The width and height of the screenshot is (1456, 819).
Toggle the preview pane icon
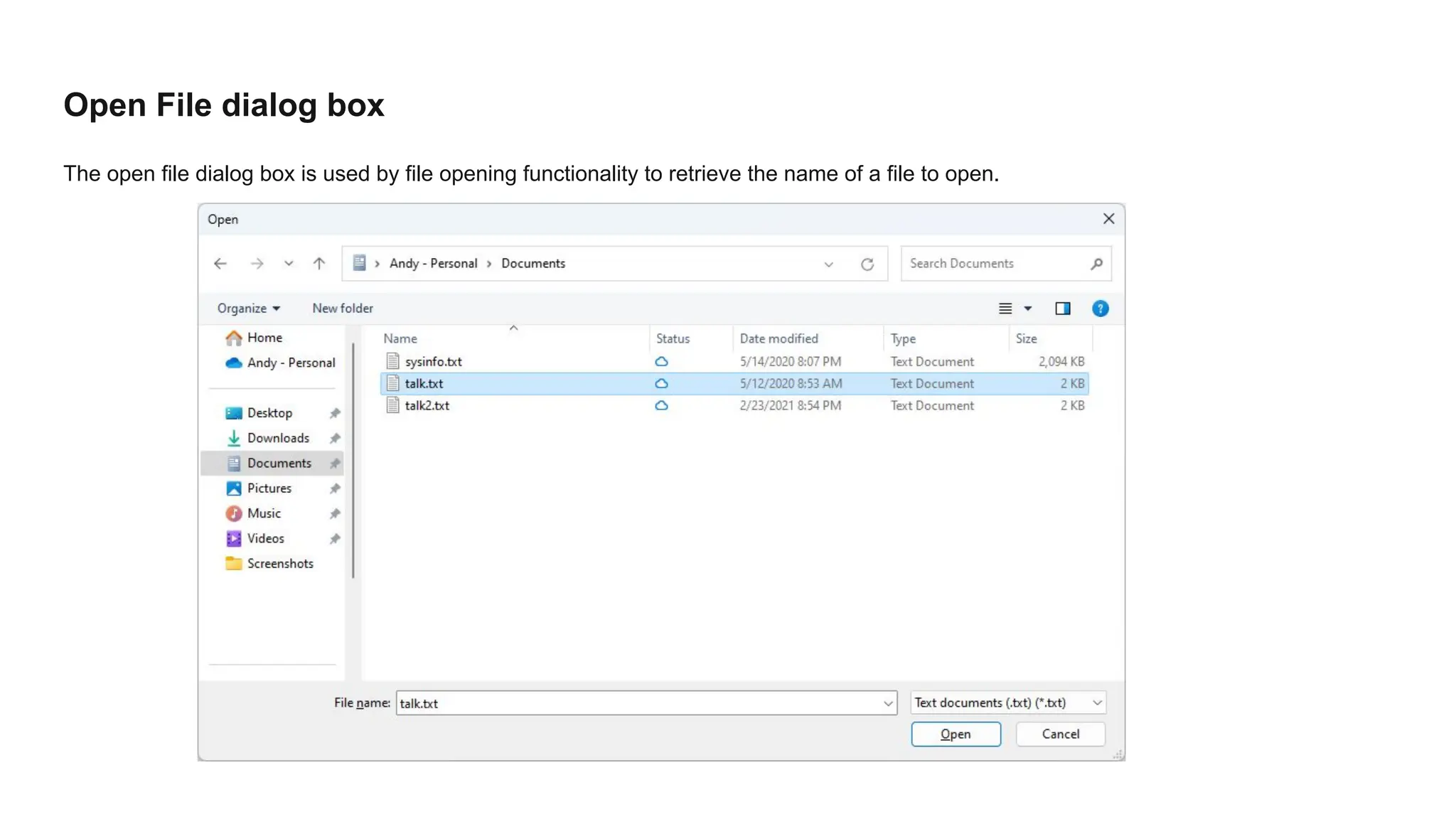[1062, 309]
